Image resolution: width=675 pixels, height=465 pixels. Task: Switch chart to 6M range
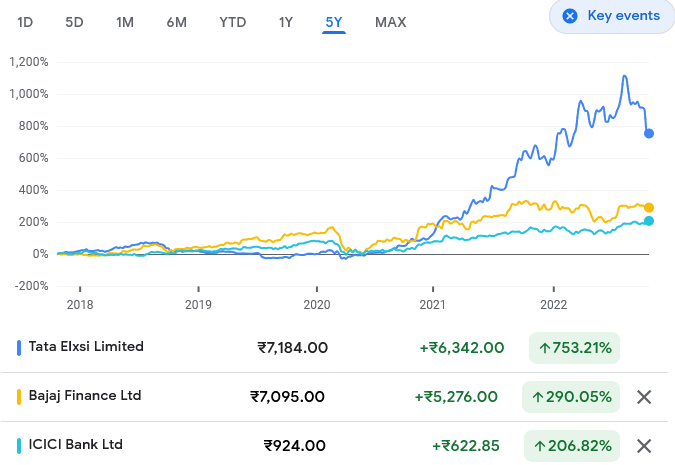coord(177,22)
